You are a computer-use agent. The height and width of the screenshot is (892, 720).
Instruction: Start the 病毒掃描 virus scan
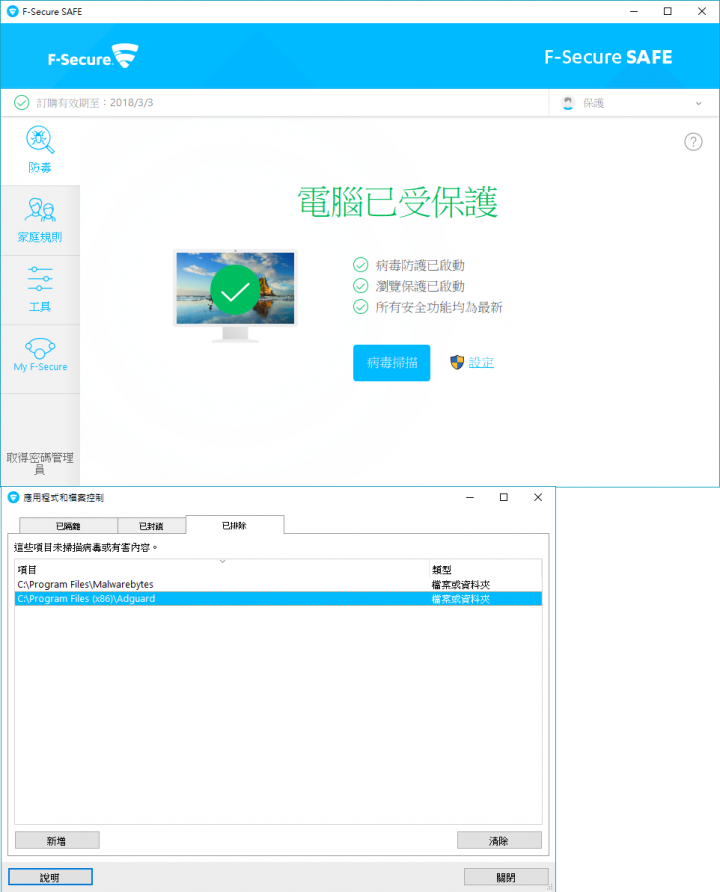[391, 362]
